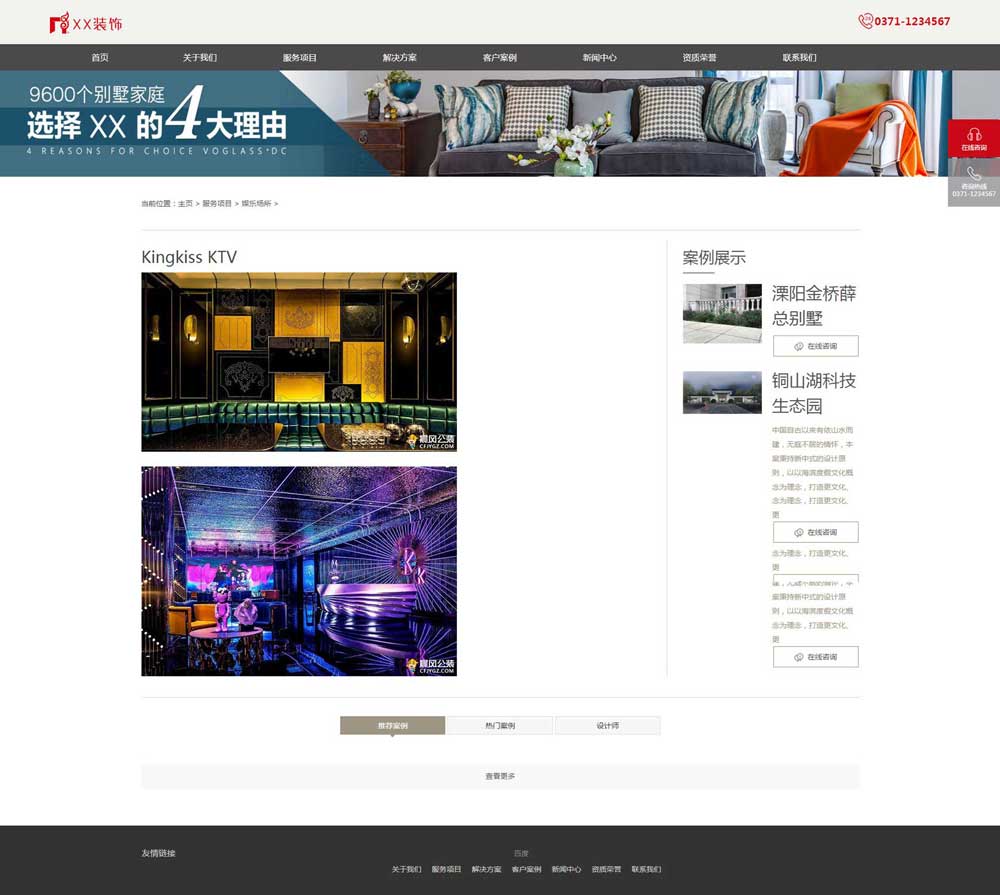This screenshot has height=895, width=1000.
Task: Open 关于我们 in the top navigation bar
Action: (200, 58)
